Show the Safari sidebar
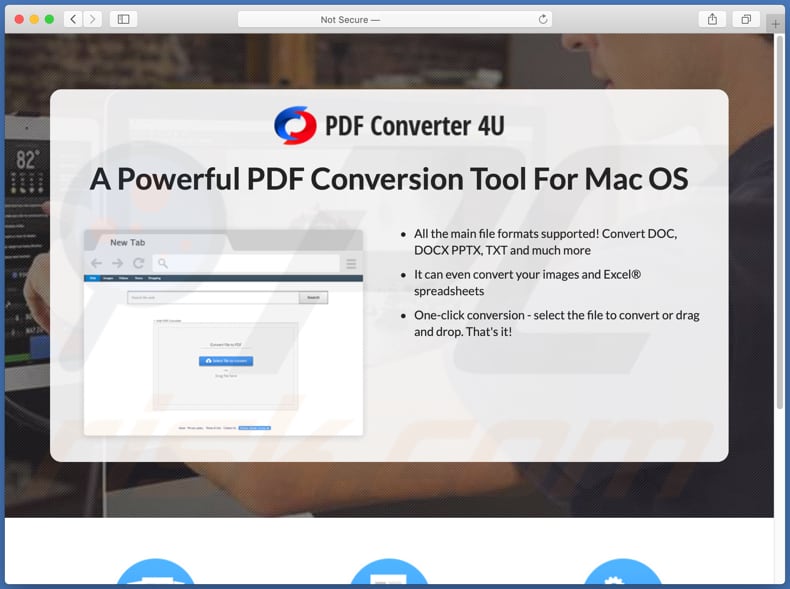This screenshot has width=790, height=589. tap(123, 19)
